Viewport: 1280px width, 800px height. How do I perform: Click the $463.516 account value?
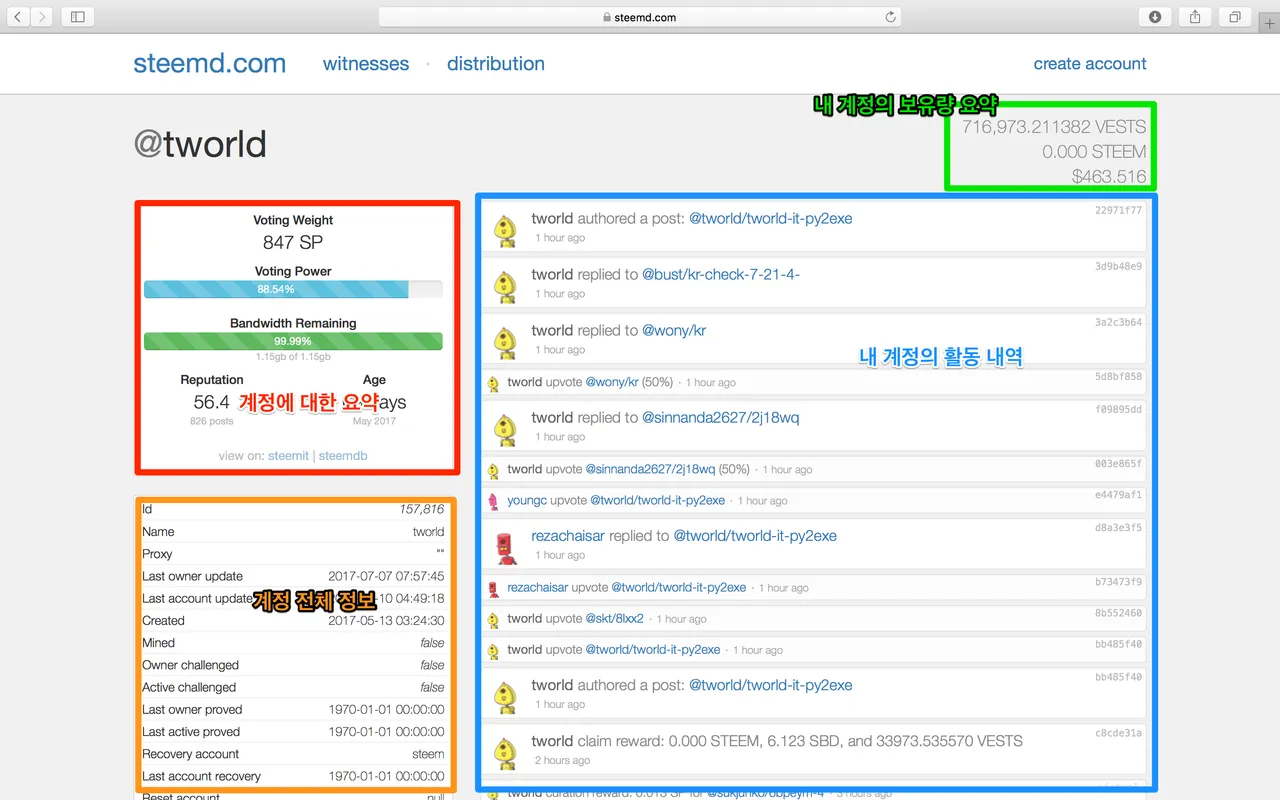click(x=1109, y=177)
